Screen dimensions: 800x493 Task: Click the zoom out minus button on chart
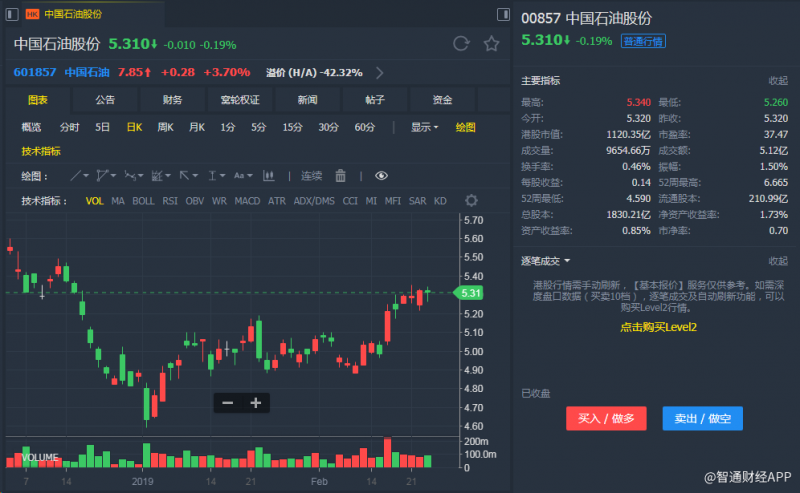coord(228,402)
